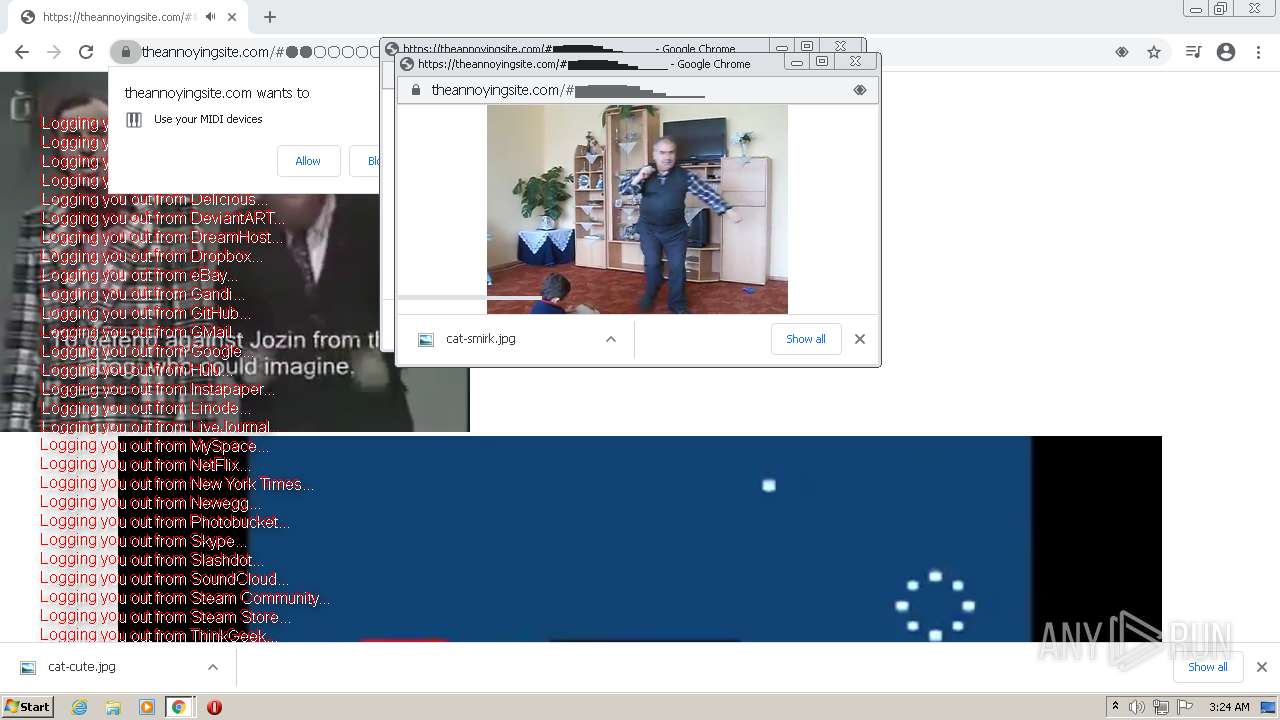1280x720 pixels.
Task: Click the red stop-sign taskbar icon
Action: click(x=214, y=707)
